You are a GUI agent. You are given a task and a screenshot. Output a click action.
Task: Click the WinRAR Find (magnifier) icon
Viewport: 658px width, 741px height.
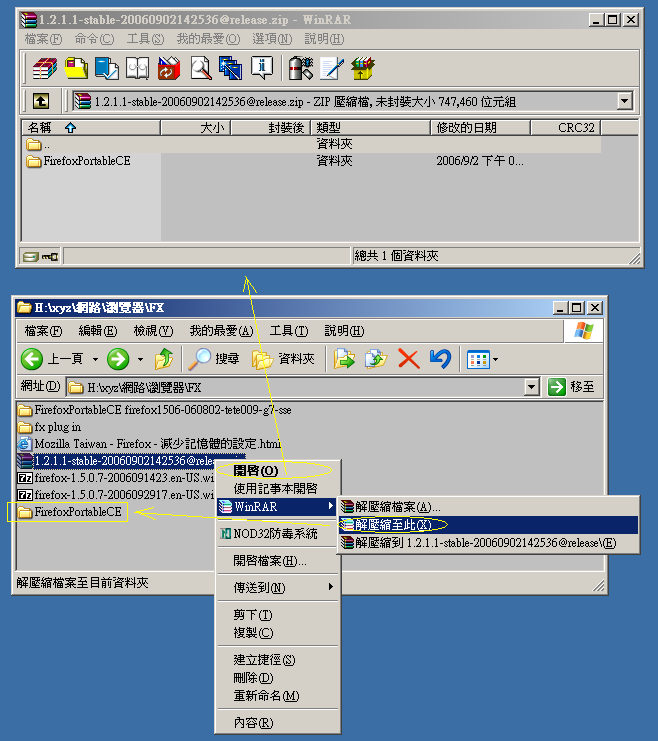200,68
